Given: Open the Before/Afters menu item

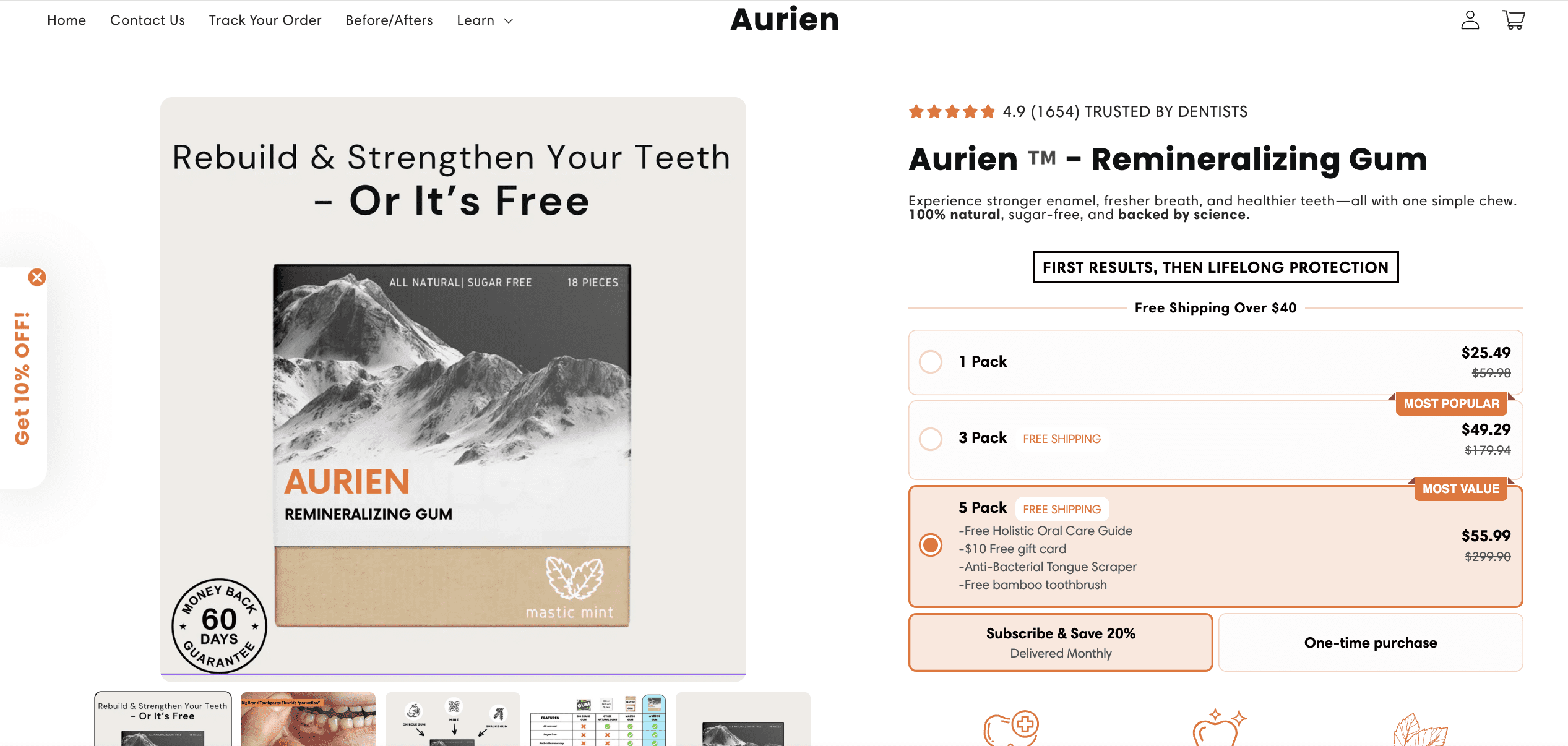Looking at the screenshot, I should 389,20.
